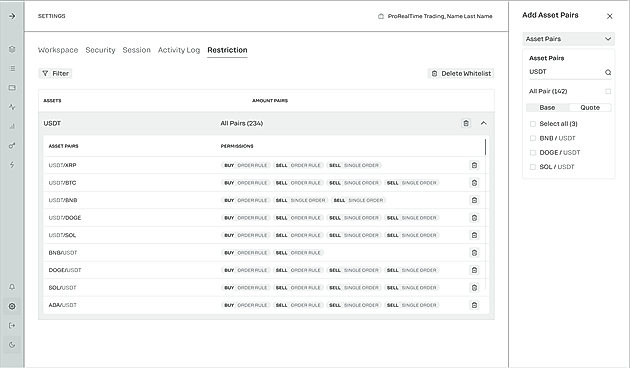Expand the sidebar with the arrow icon
Screen dimensions: 630x368
click(12, 16)
